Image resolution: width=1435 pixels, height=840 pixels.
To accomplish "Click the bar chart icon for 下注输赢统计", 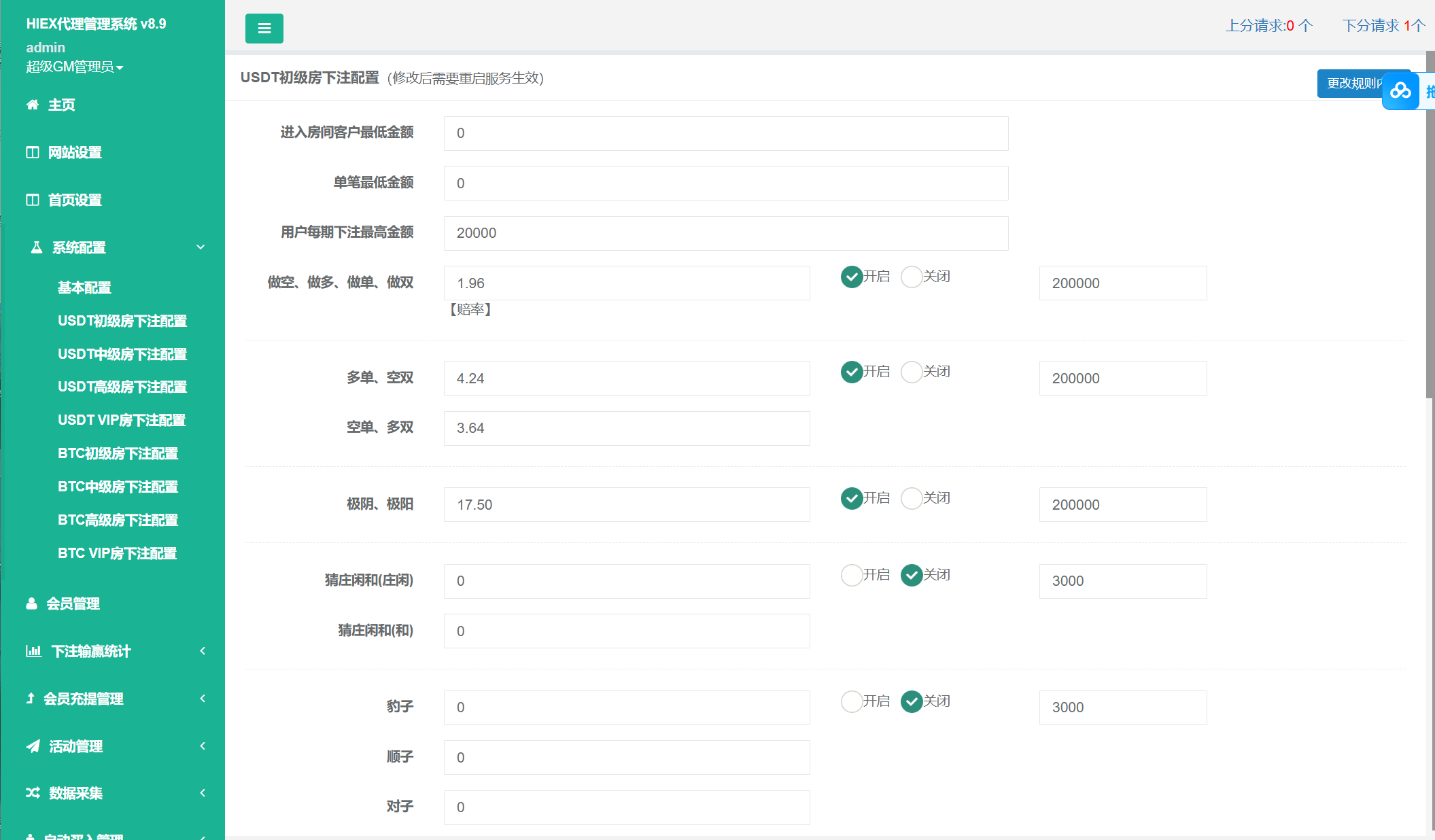I will pyautogui.click(x=33, y=651).
